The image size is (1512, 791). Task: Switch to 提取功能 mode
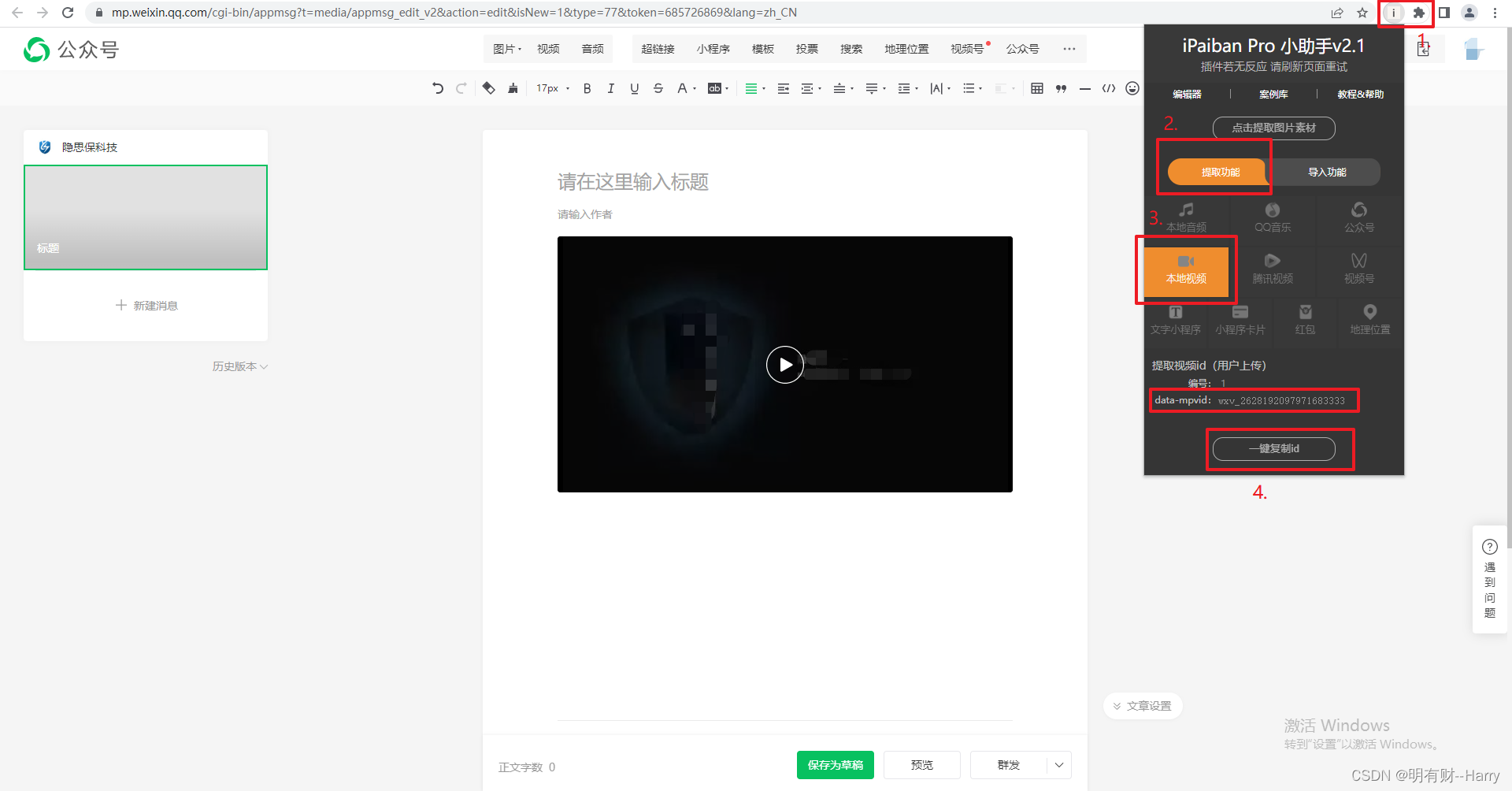pos(1217,172)
